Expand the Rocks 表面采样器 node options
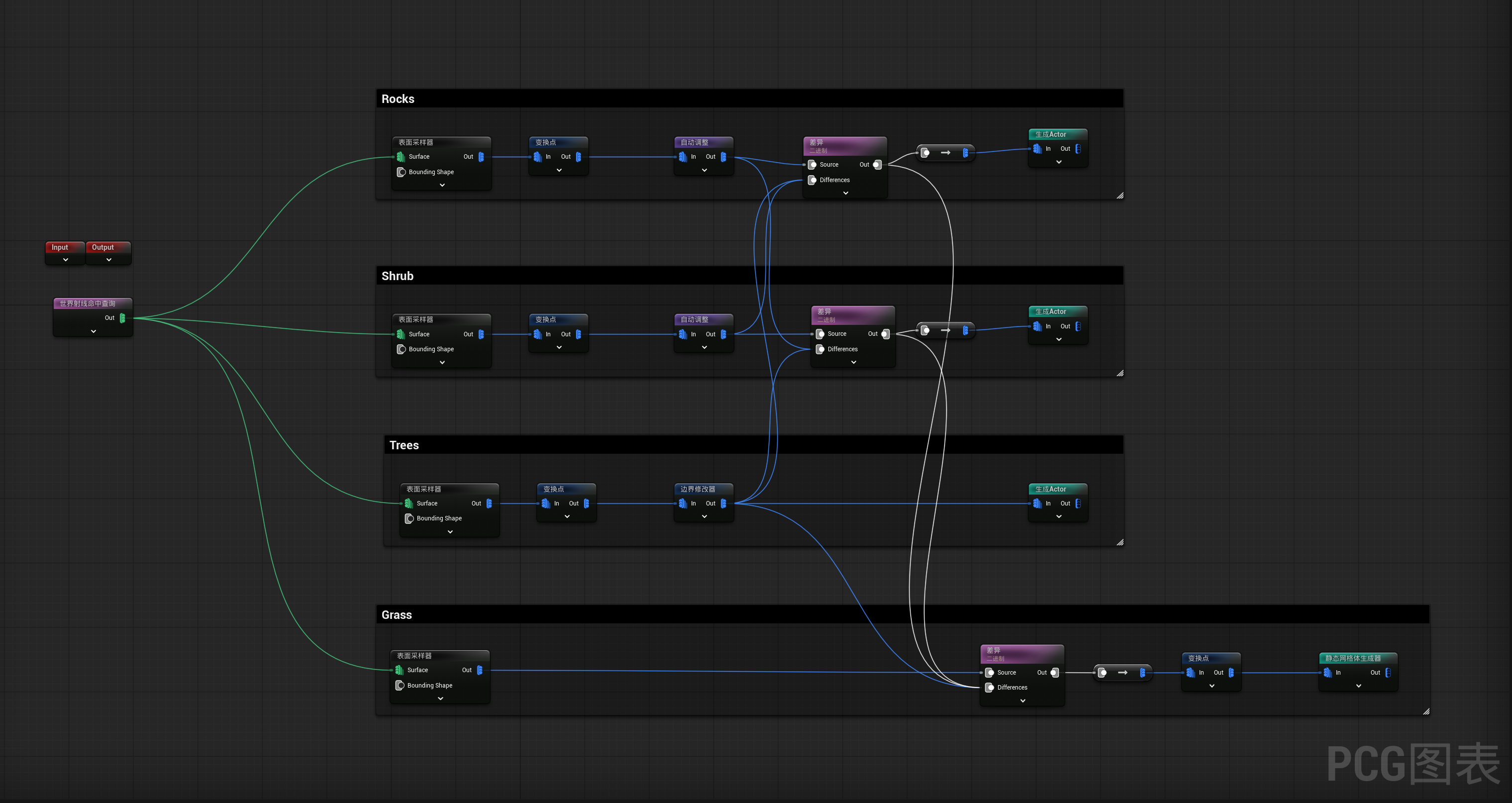The height and width of the screenshot is (803, 1512). (x=442, y=186)
